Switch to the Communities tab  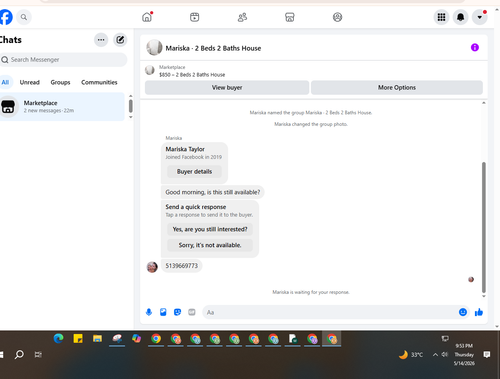click(x=99, y=82)
